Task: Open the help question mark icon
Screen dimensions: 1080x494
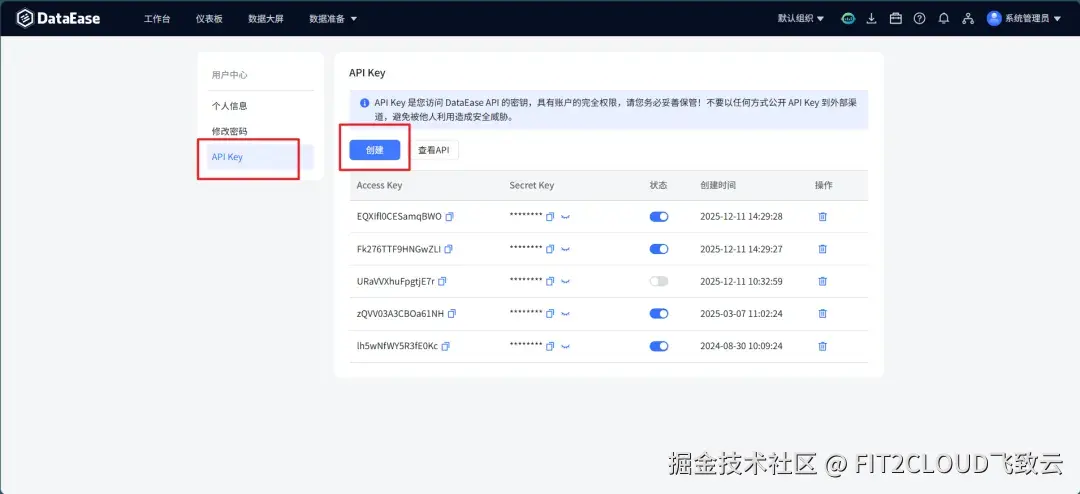Action: tap(920, 19)
